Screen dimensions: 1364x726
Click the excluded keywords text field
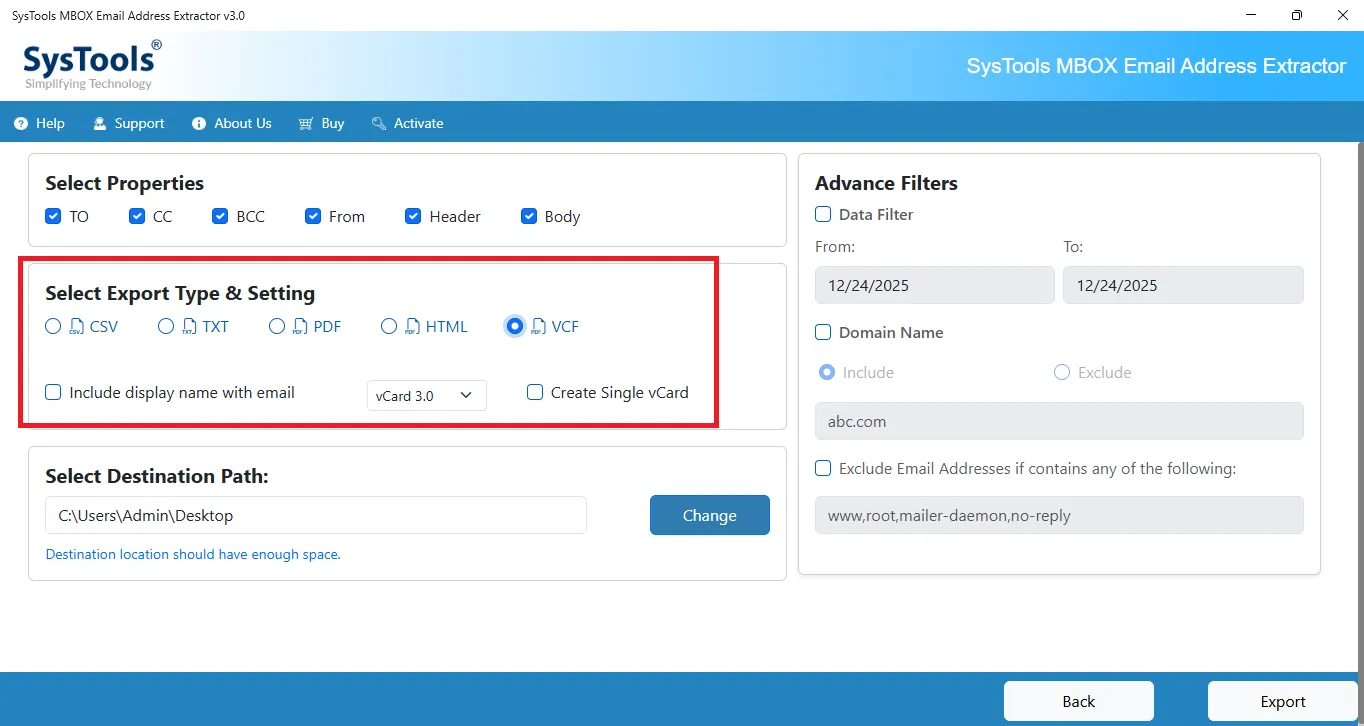pos(1059,515)
